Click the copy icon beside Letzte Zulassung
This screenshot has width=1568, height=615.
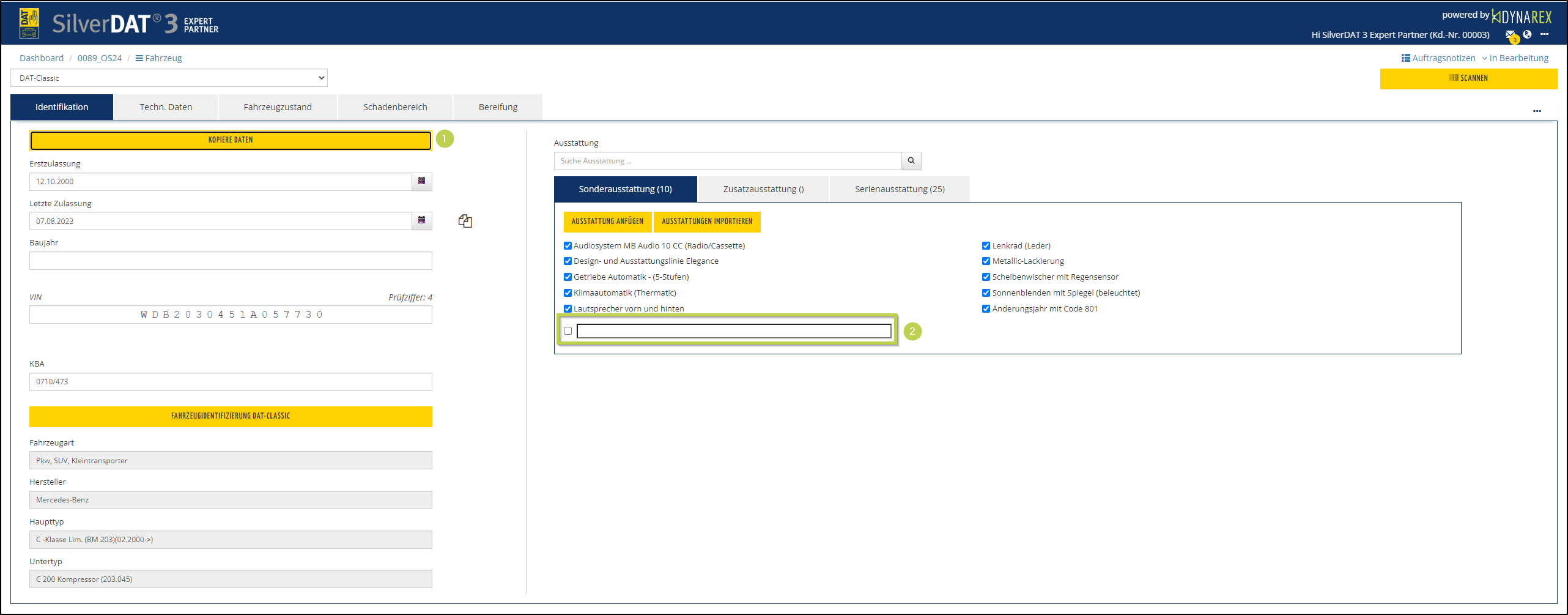(465, 221)
